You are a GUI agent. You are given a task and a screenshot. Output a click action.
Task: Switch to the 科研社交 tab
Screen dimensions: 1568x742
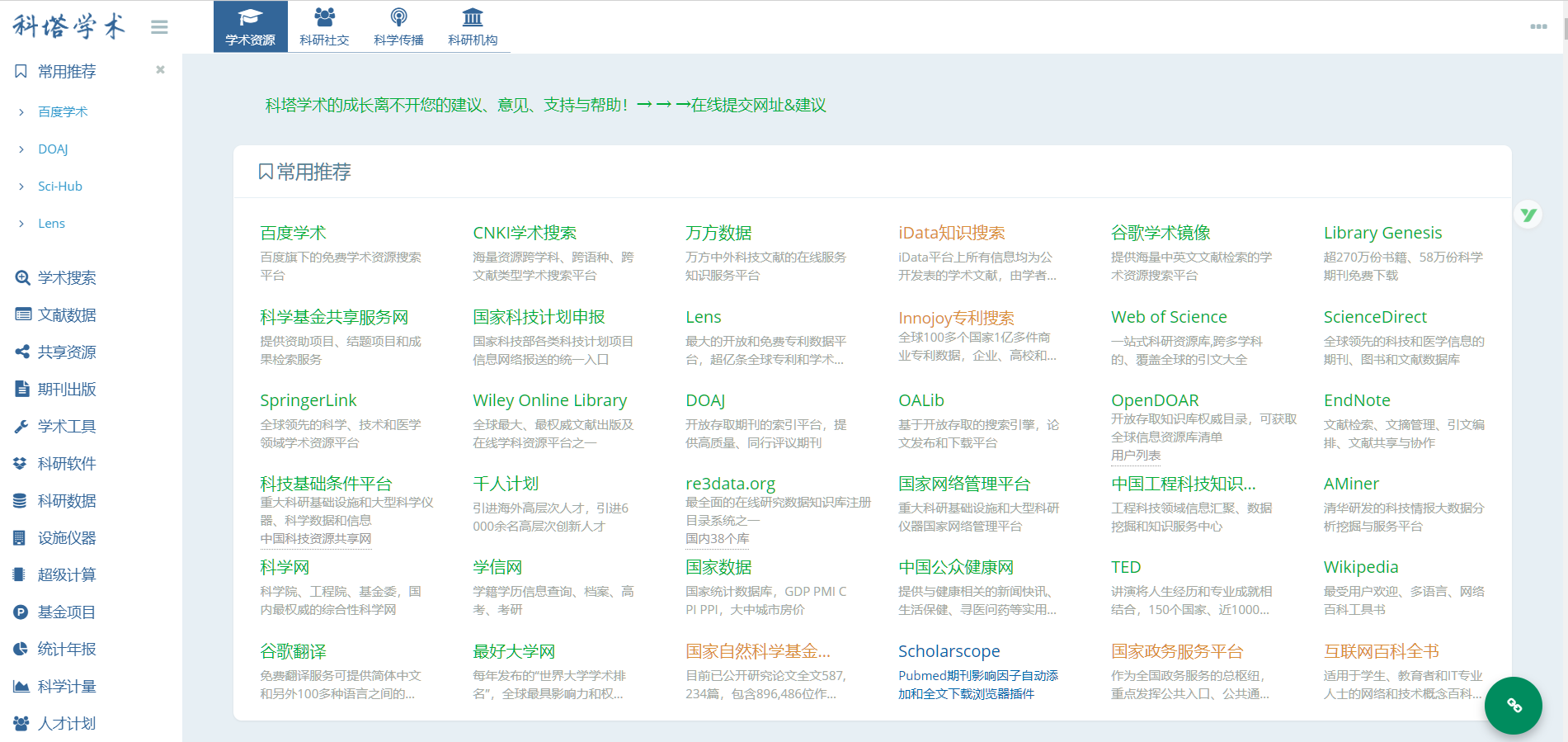(x=324, y=26)
